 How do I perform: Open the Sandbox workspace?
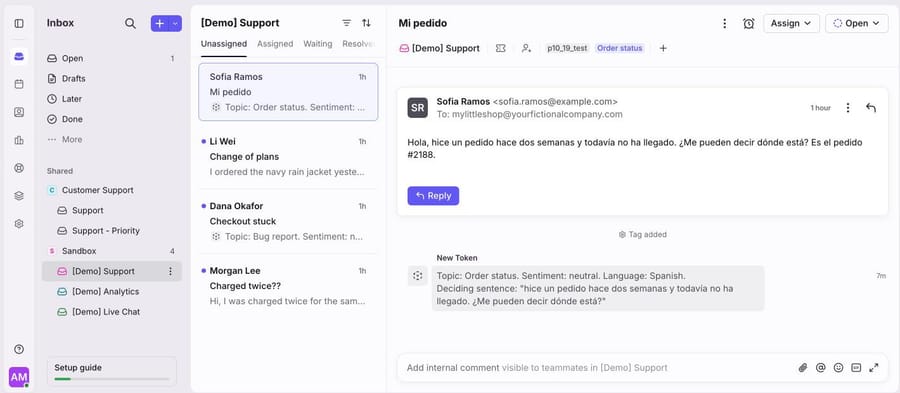coord(112,251)
